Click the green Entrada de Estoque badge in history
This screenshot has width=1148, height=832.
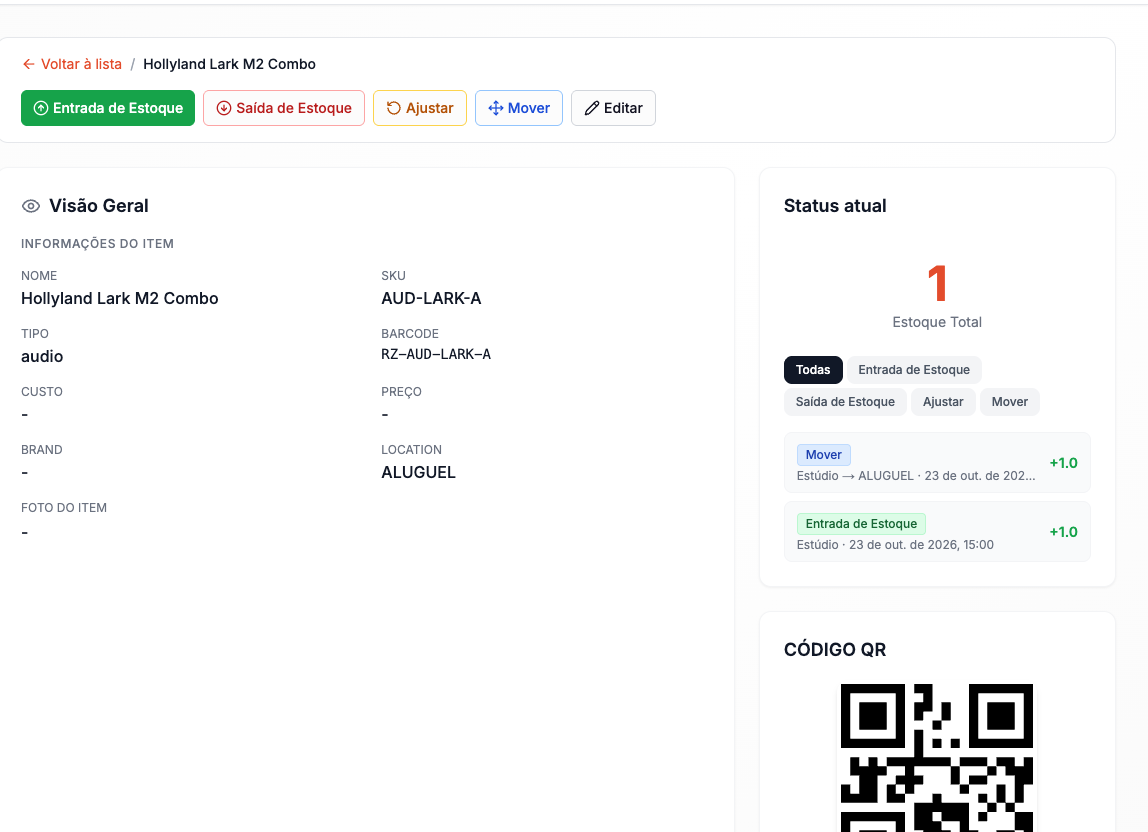(x=861, y=524)
